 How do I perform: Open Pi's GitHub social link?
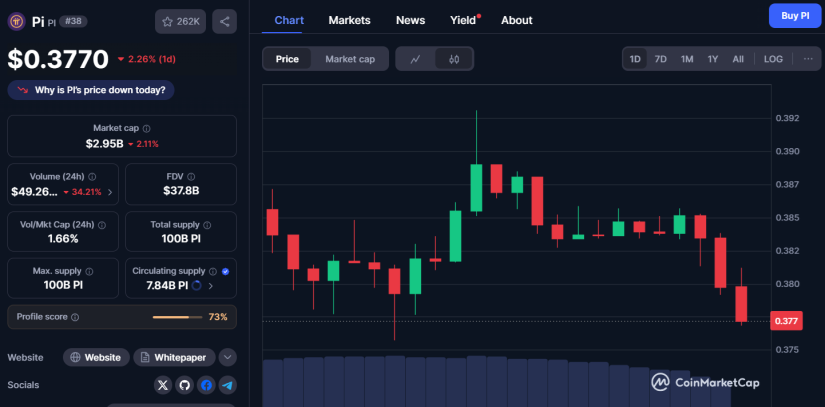pyautogui.click(x=185, y=385)
